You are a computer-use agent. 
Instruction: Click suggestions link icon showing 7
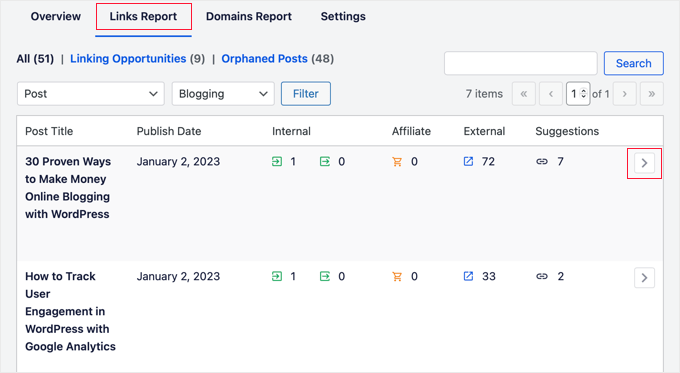point(542,161)
